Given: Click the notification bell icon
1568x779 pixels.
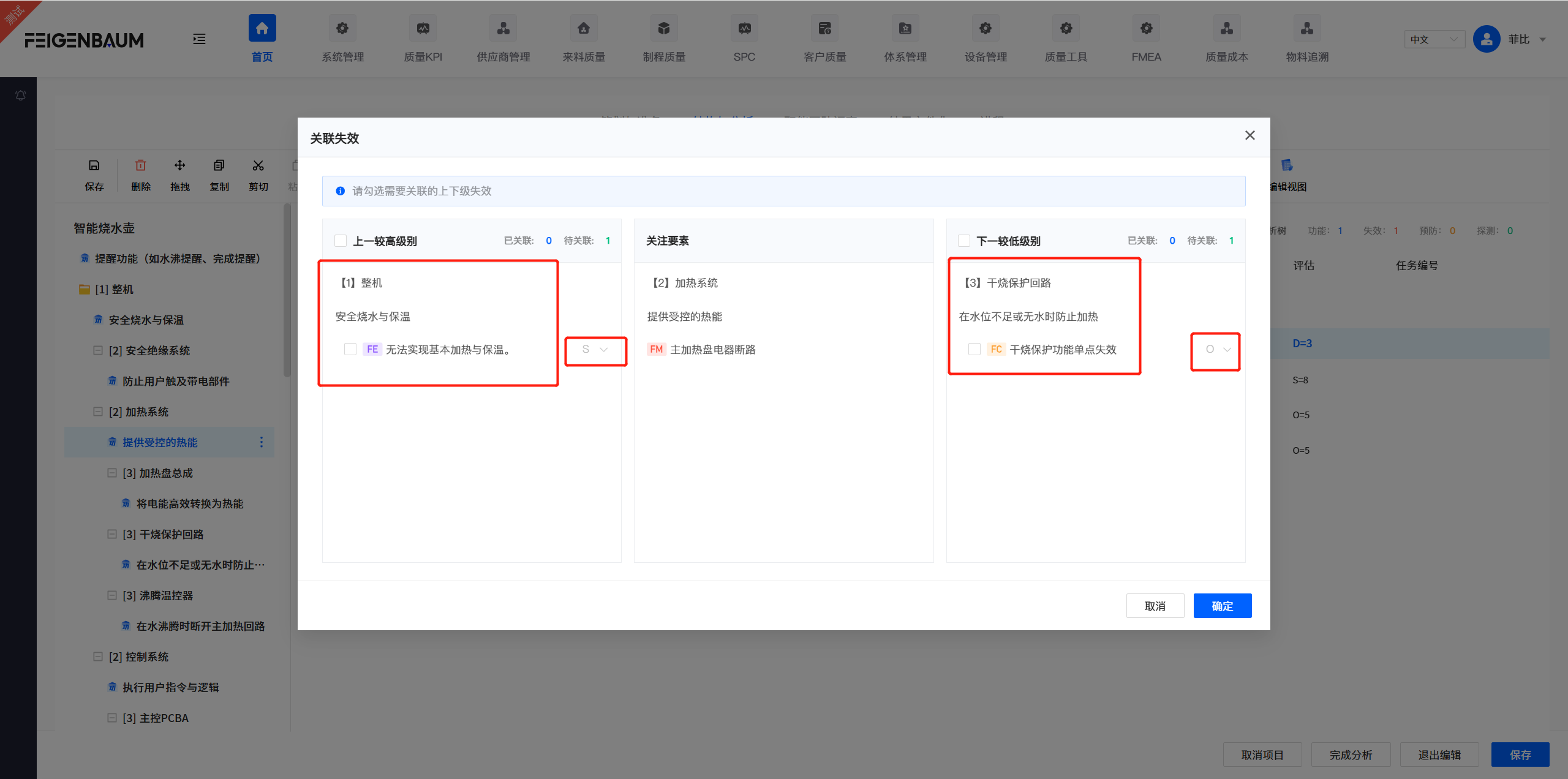Looking at the screenshot, I should 20,96.
